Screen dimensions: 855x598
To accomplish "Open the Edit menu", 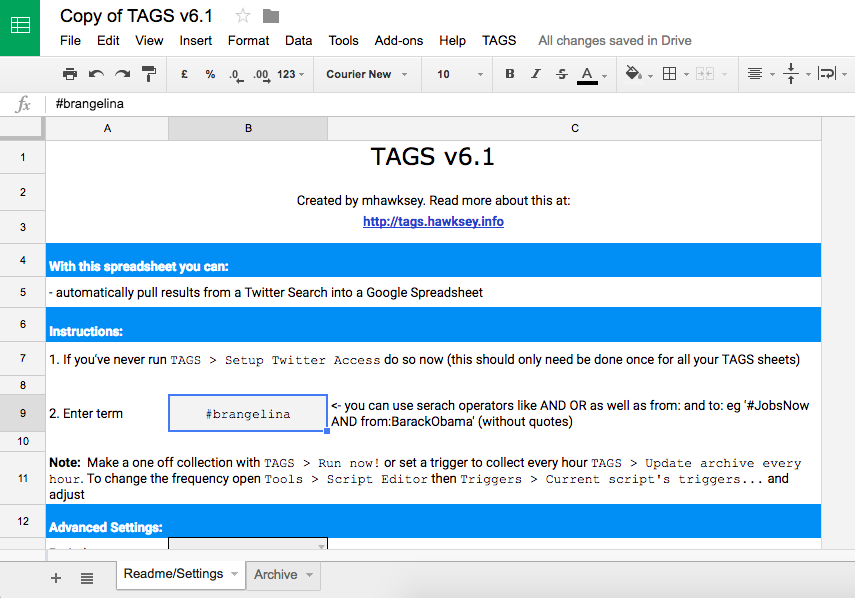I will pyautogui.click(x=108, y=41).
